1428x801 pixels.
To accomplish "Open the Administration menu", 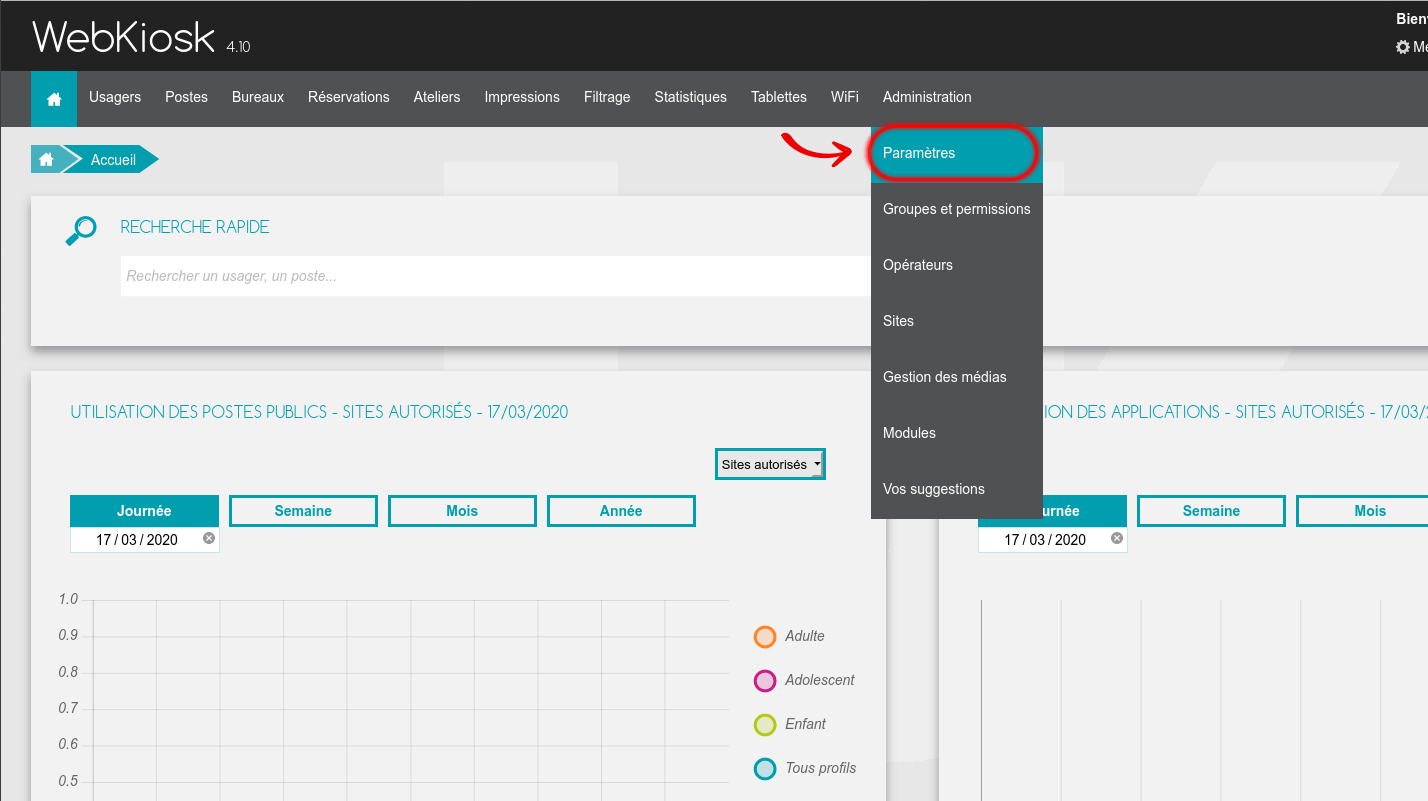I will pyautogui.click(x=927, y=98).
